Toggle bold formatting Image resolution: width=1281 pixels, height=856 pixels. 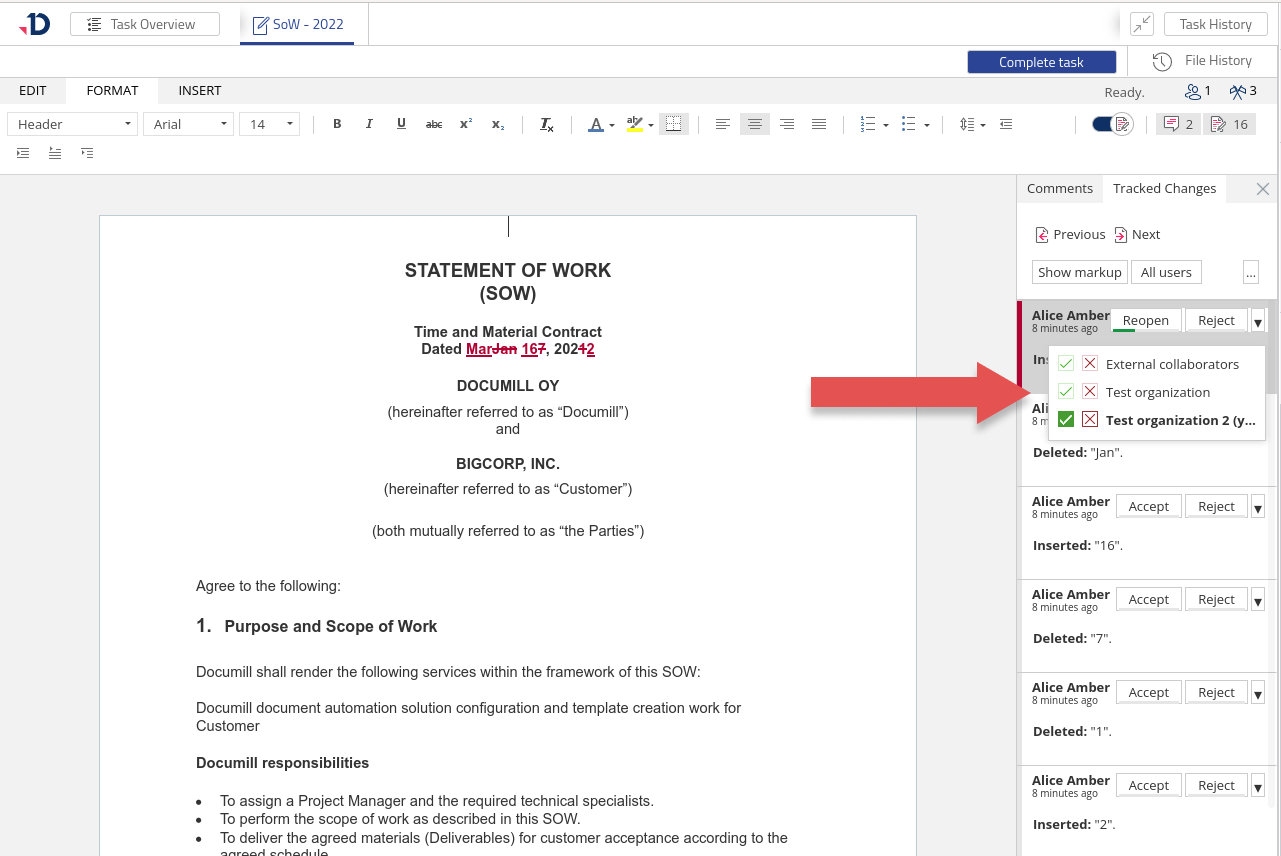point(337,124)
